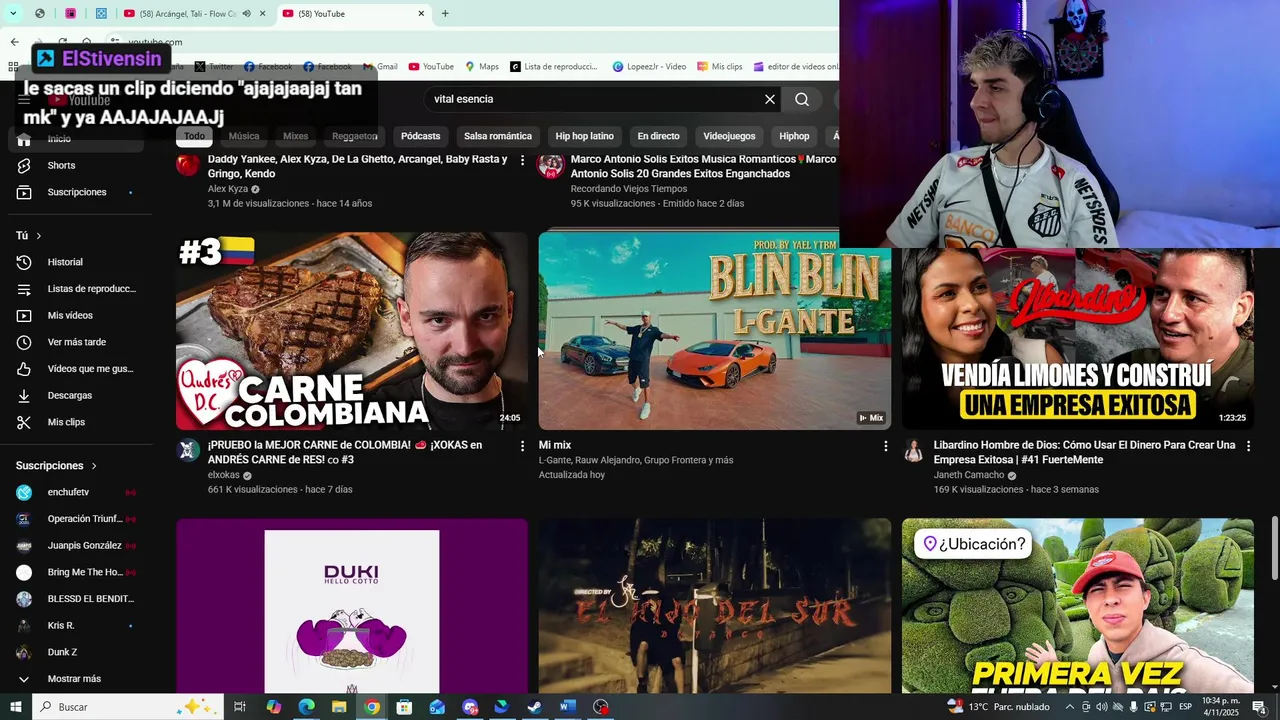The image size is (1280, 720).
Task: Select the Hip hop latino chip
Action: point(585,136)
